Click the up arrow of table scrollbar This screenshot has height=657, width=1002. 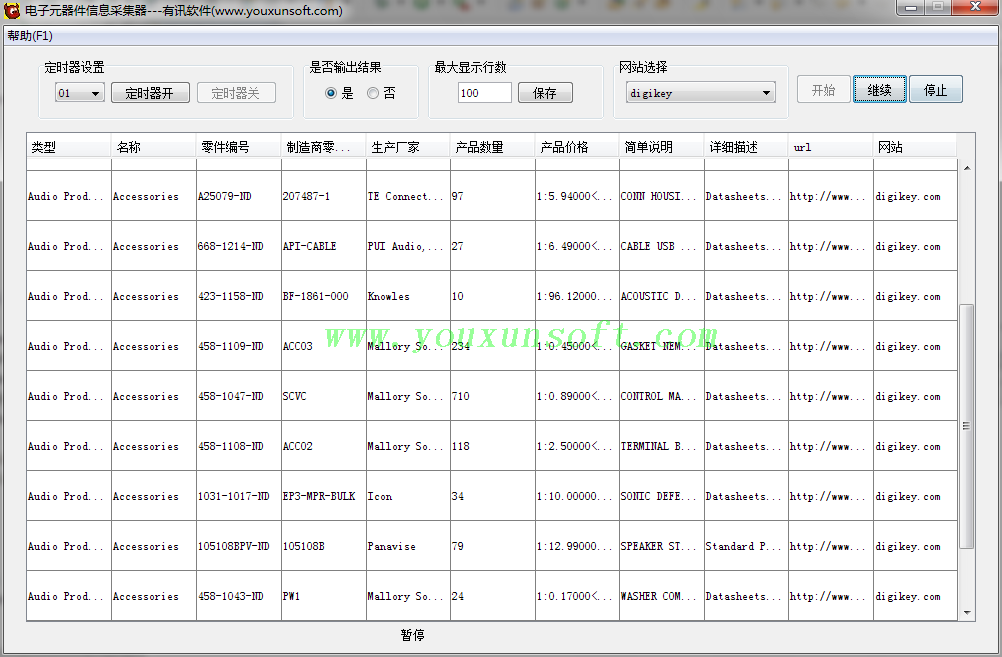click(x=967, y=168)
